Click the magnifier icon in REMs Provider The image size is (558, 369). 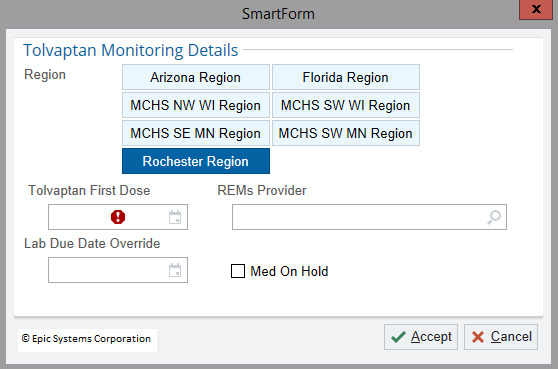(494, 217)
